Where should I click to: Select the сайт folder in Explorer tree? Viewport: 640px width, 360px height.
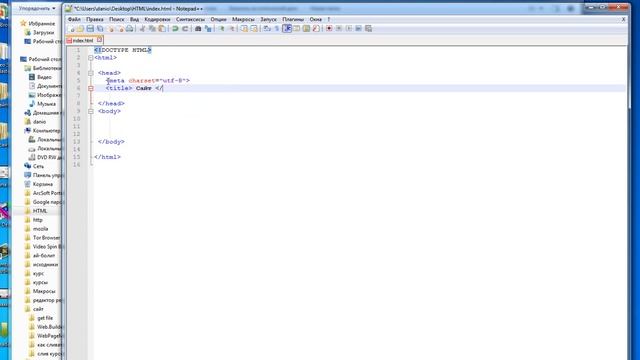click(x=38, y=309)
